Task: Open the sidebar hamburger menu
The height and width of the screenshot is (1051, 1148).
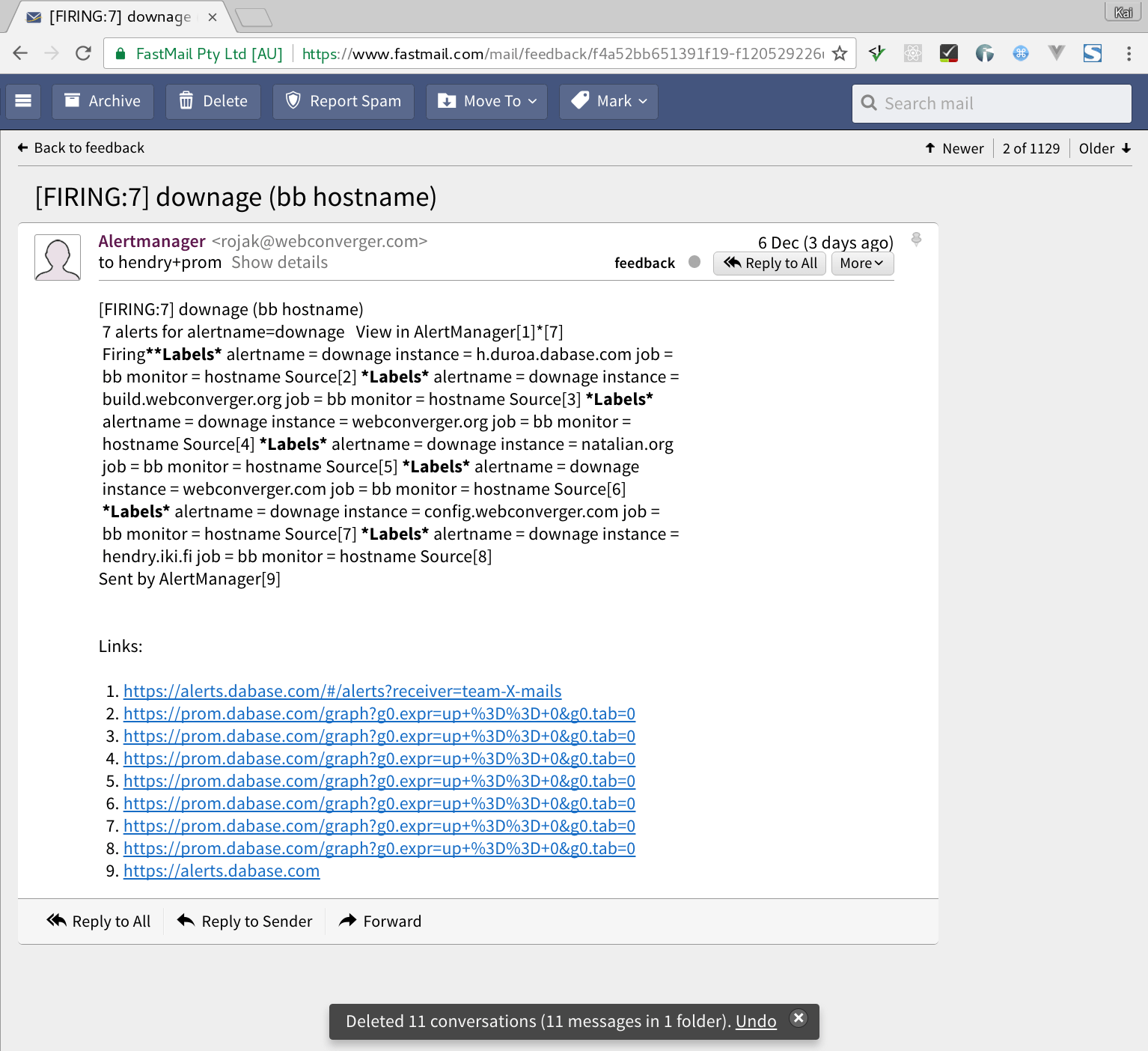Action: tap(23, 101)
